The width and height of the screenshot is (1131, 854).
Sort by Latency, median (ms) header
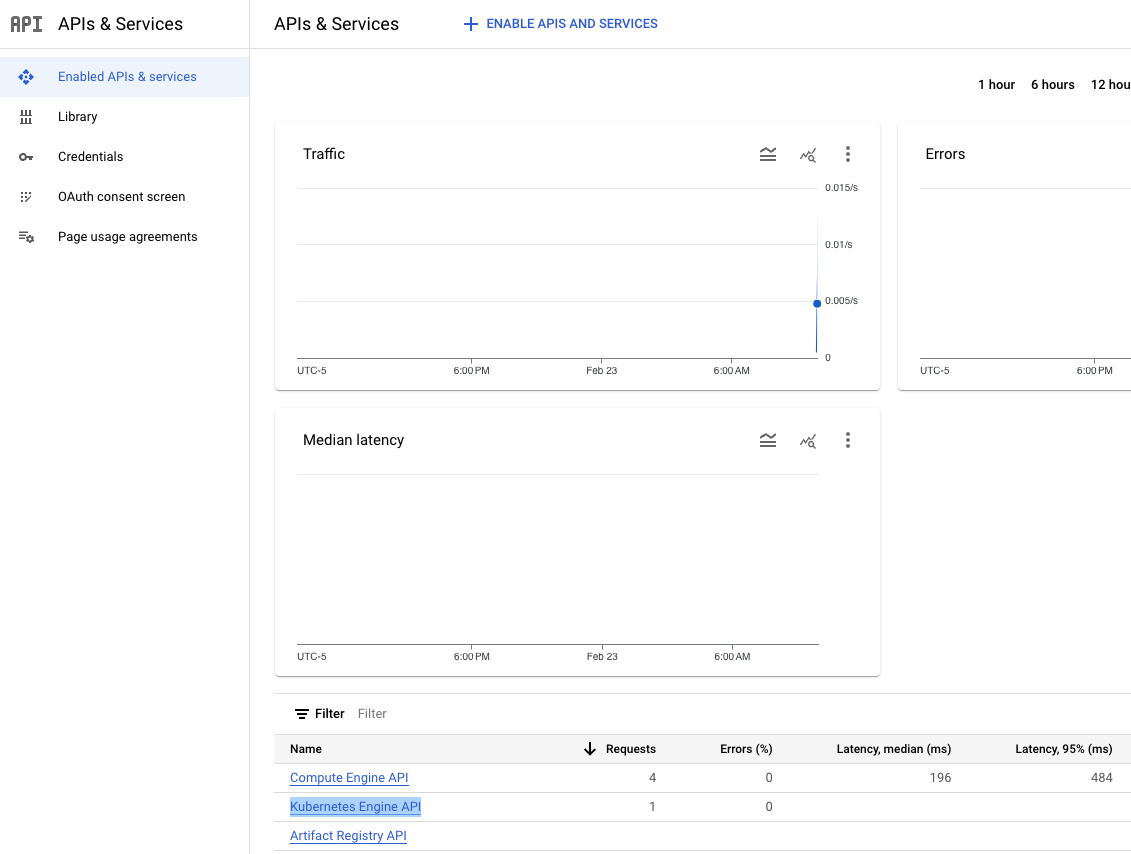894,749
